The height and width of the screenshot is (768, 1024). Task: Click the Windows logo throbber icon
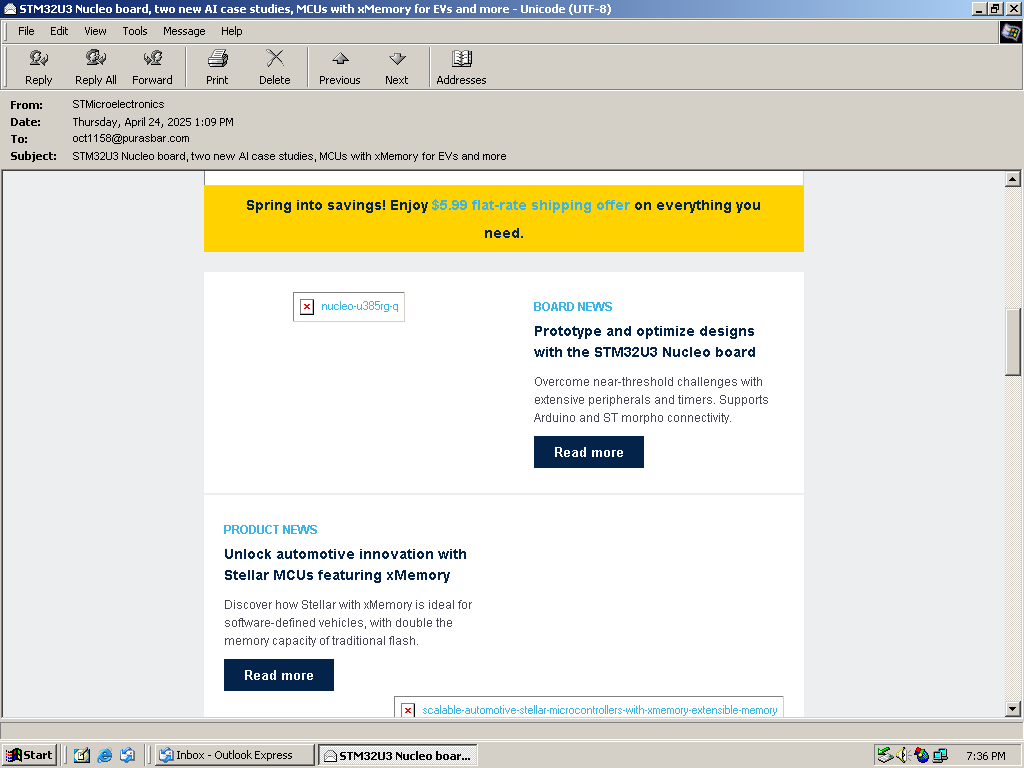pos(1011,32)
